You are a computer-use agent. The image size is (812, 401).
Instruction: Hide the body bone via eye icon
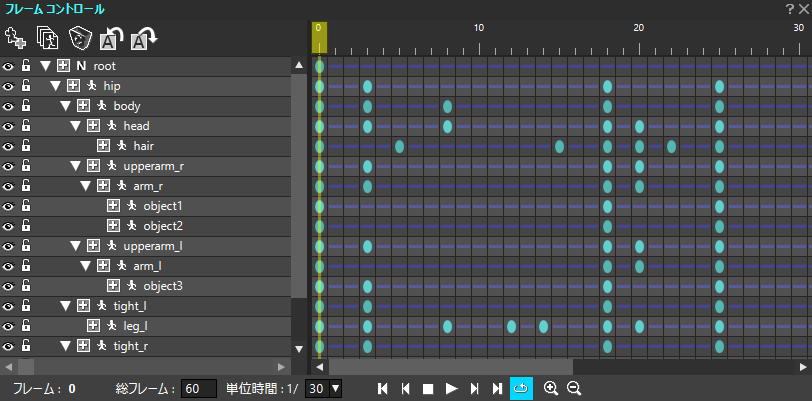[8, 106]
